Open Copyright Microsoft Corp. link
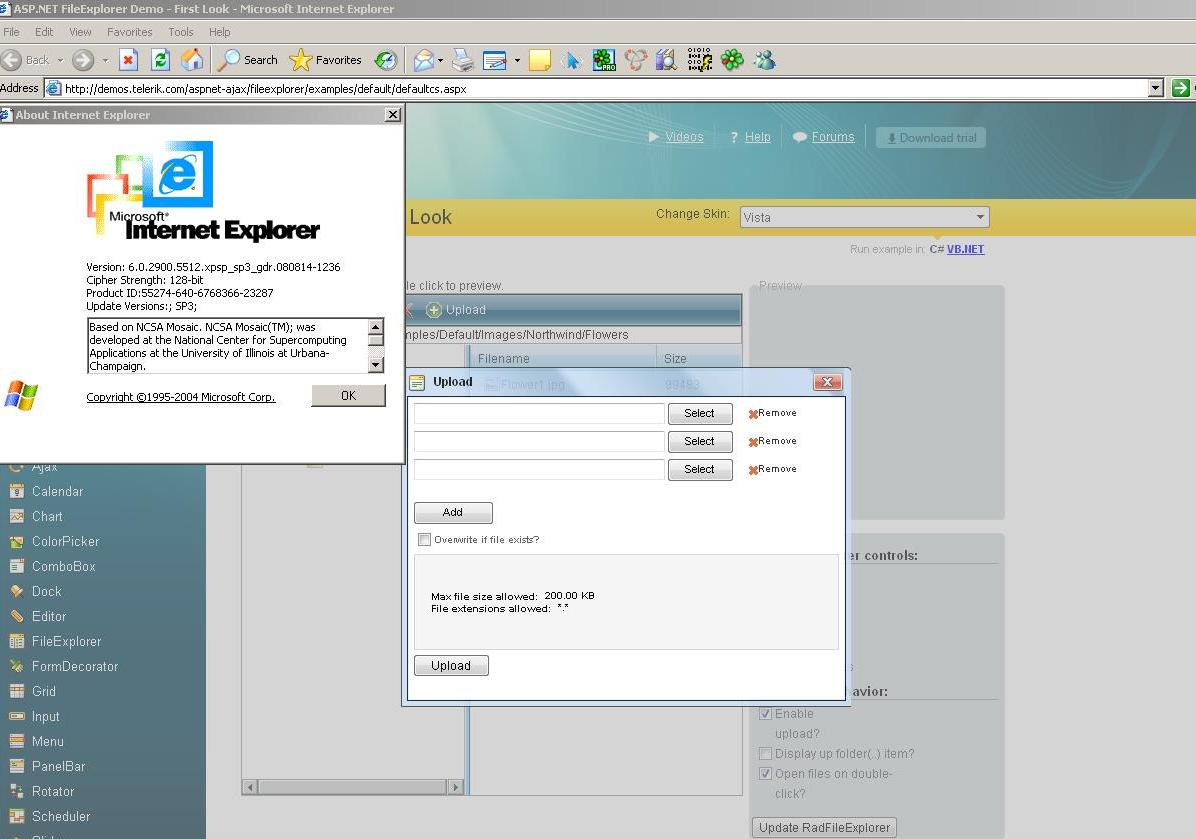Image resolution: width=1196 pixels, height=839 pixels. [181, 397]
